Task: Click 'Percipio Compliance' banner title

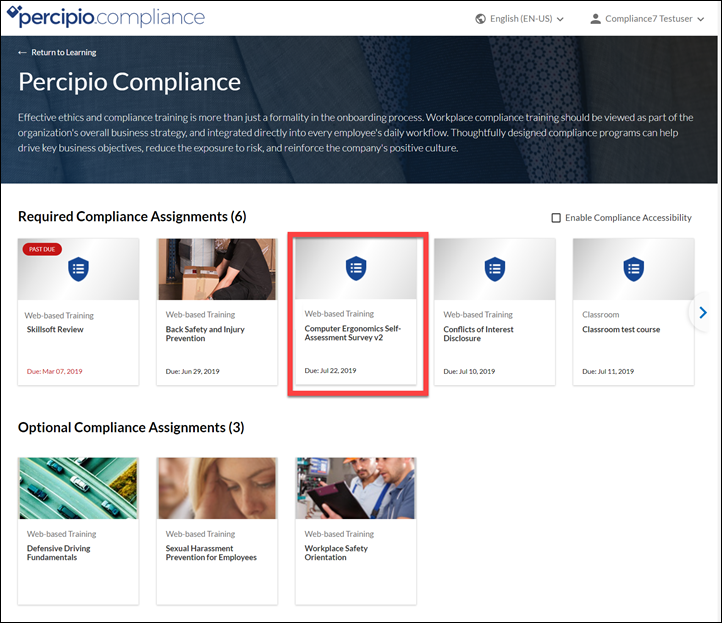Action: point(129,82)
